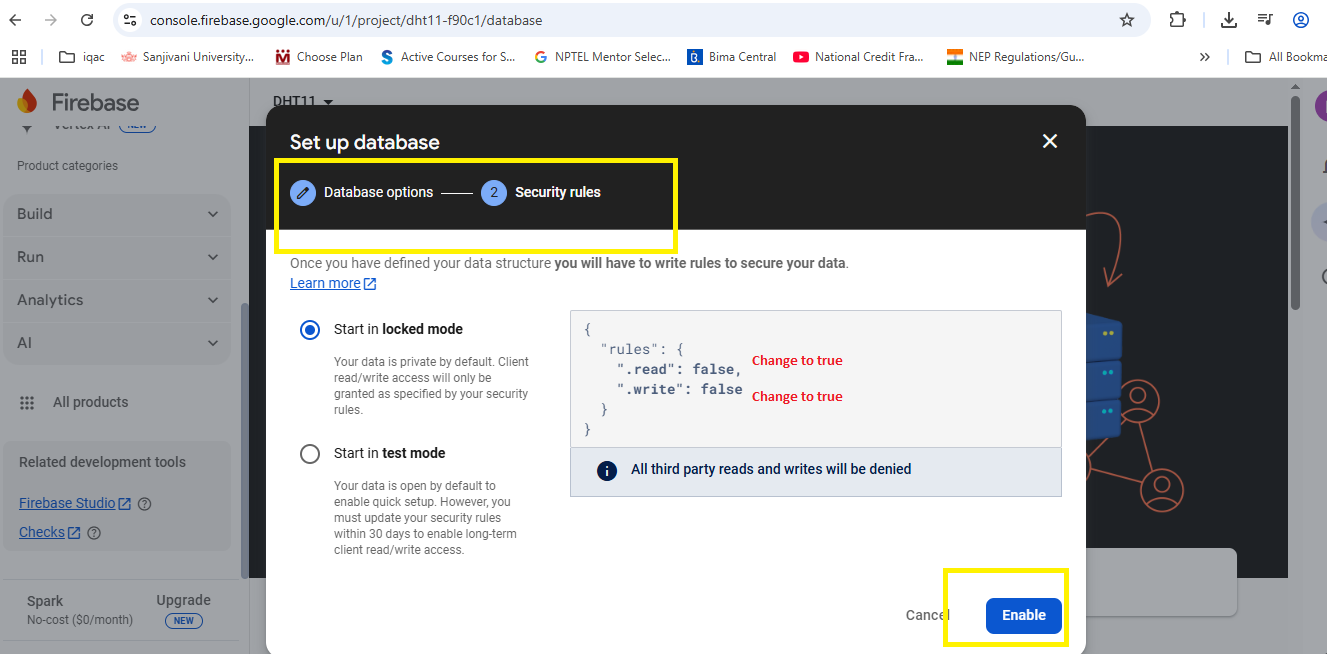Close the Set up database dialog
The image size is (1327, 654).
pos(1050,141)
